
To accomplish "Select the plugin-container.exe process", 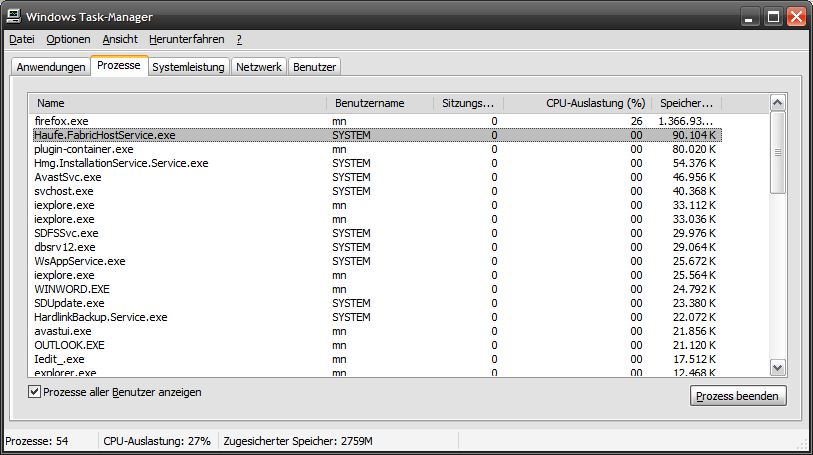I will tap(375, 149).
